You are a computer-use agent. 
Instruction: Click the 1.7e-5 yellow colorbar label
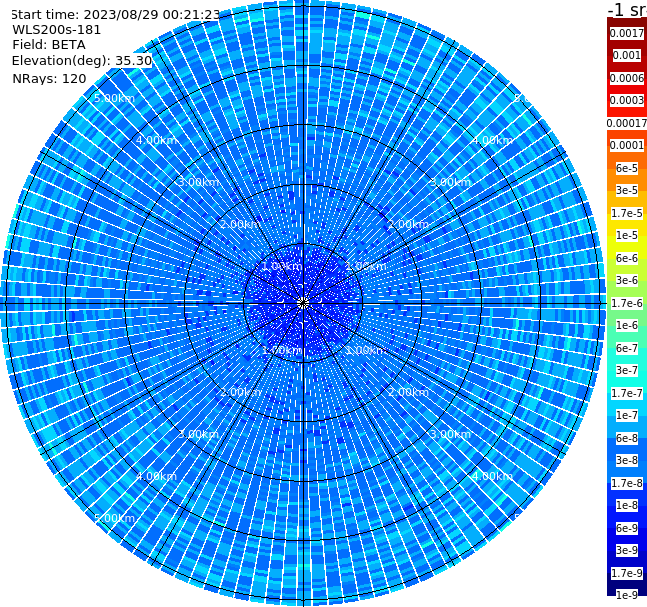tap(626, 213)
